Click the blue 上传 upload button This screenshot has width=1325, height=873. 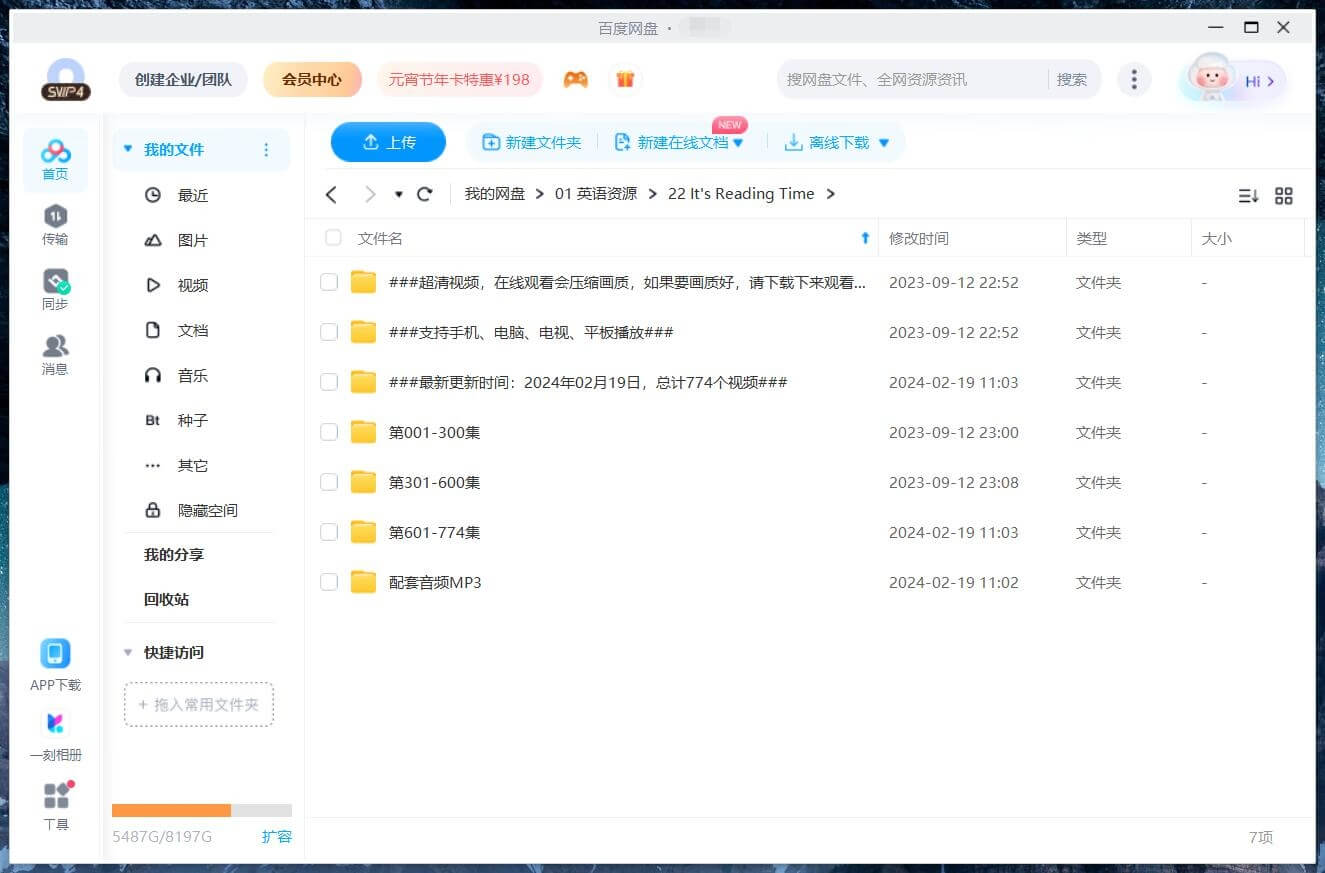(x=388, y=142)
